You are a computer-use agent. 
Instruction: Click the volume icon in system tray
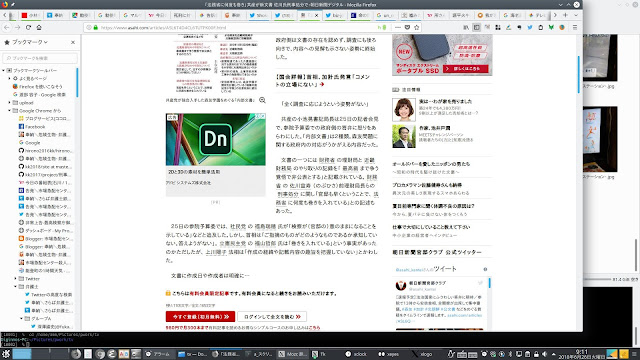point(544,354)
